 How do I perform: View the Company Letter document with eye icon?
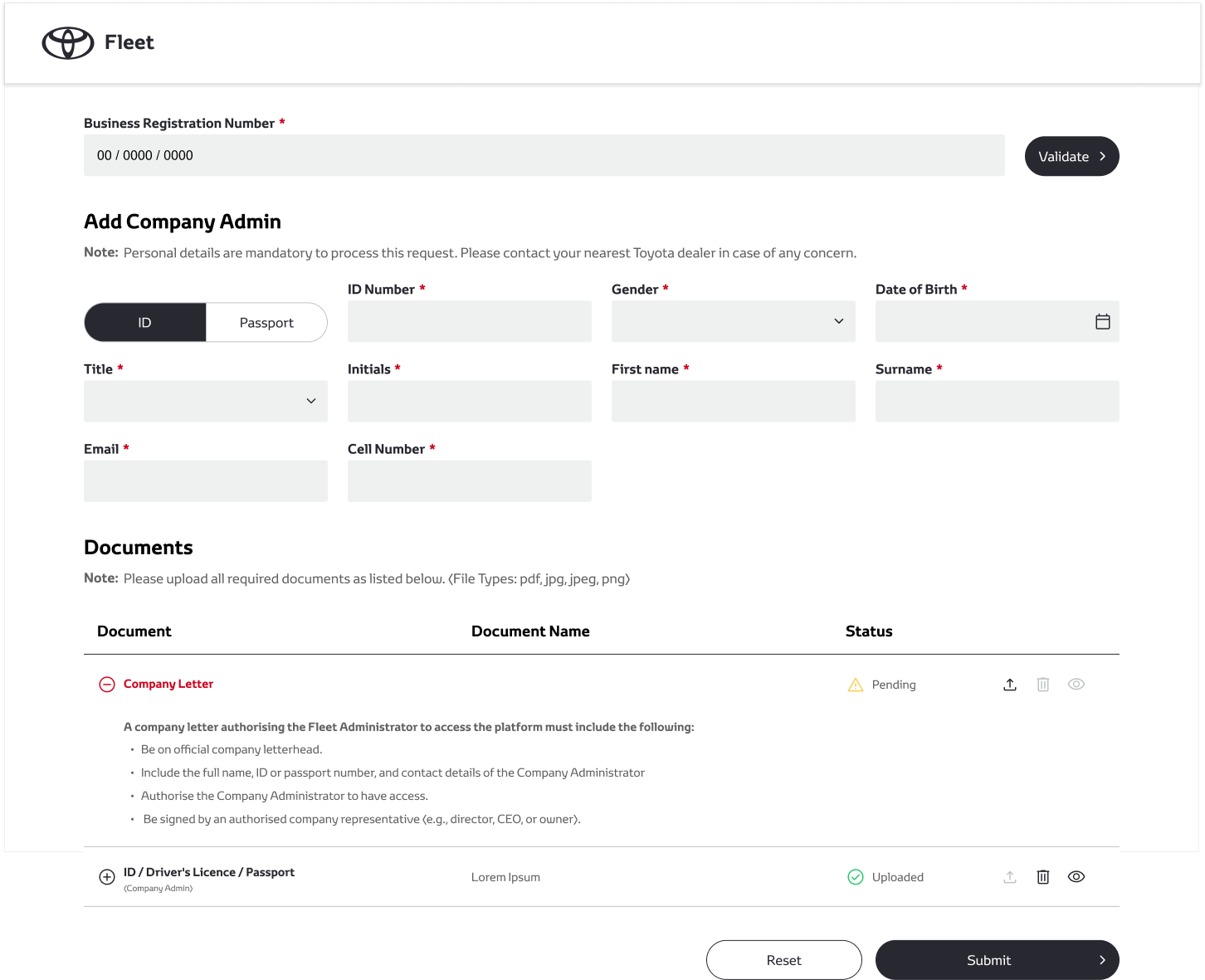click(1076, 685)
